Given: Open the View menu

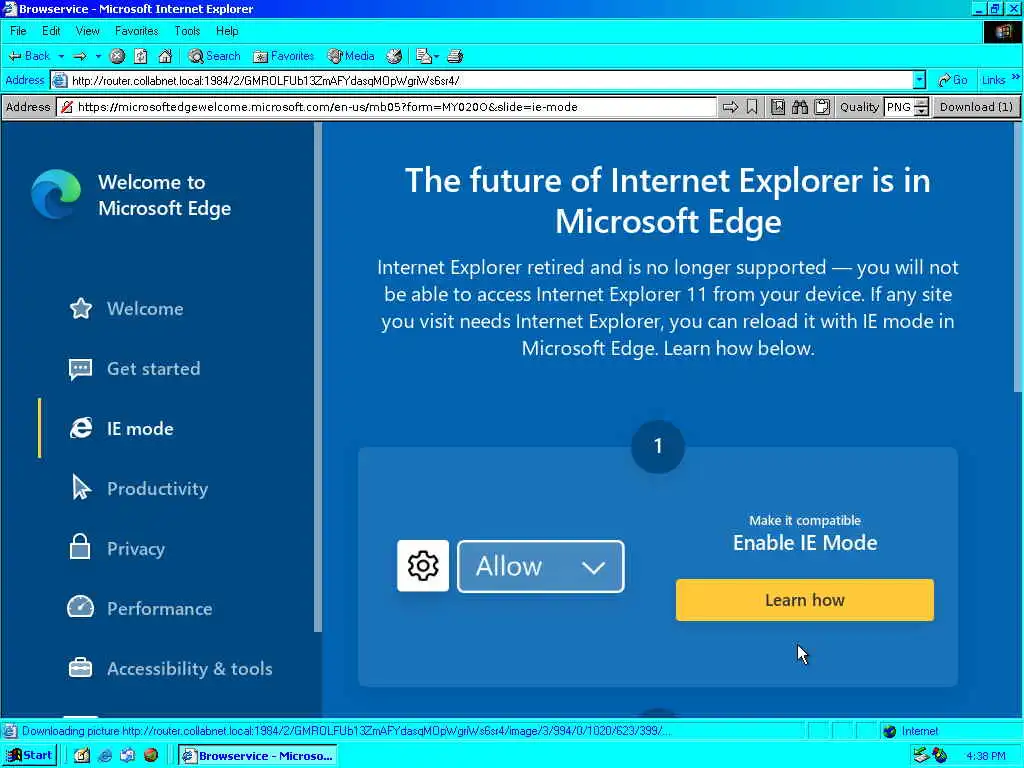Looking at the screenshot, I should click(88, 31).
